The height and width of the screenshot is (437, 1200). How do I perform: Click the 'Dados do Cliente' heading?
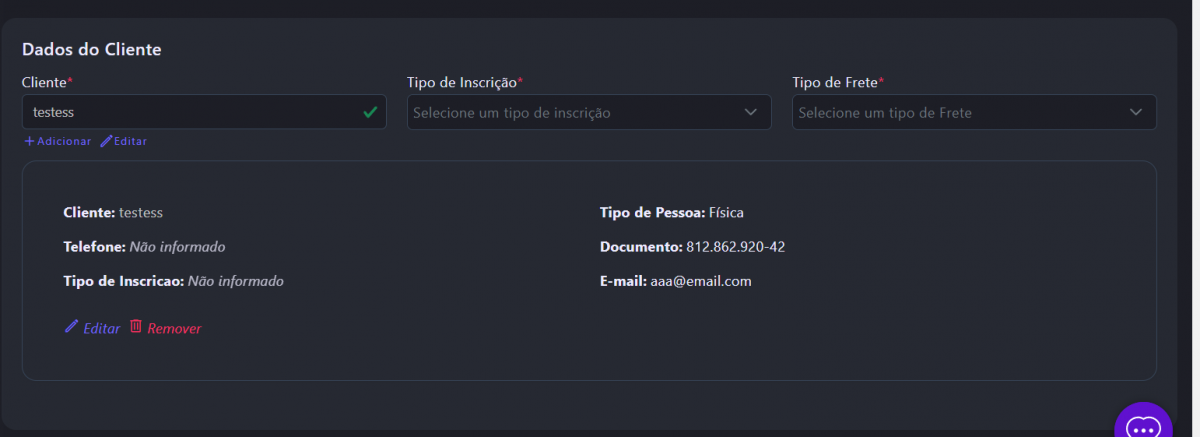92,49
